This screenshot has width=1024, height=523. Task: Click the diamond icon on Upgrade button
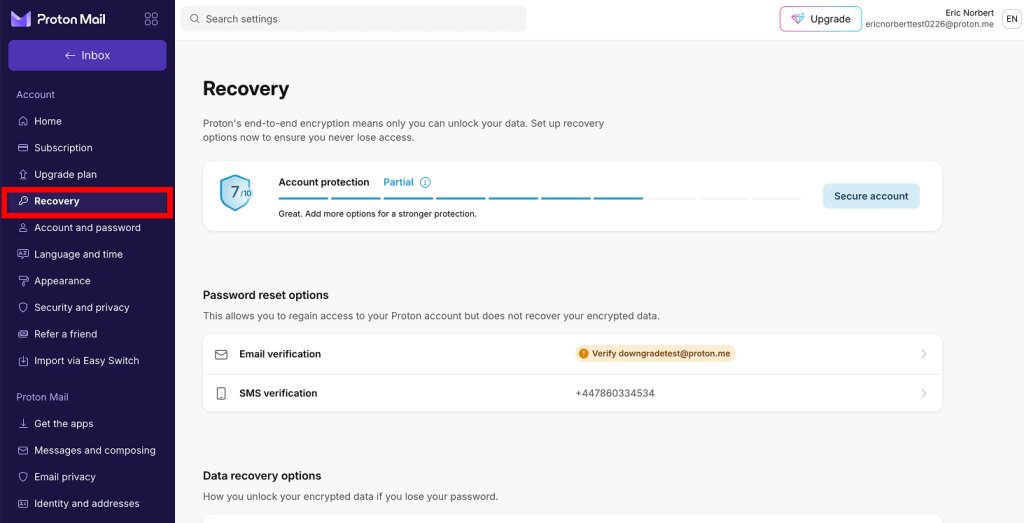797,19
